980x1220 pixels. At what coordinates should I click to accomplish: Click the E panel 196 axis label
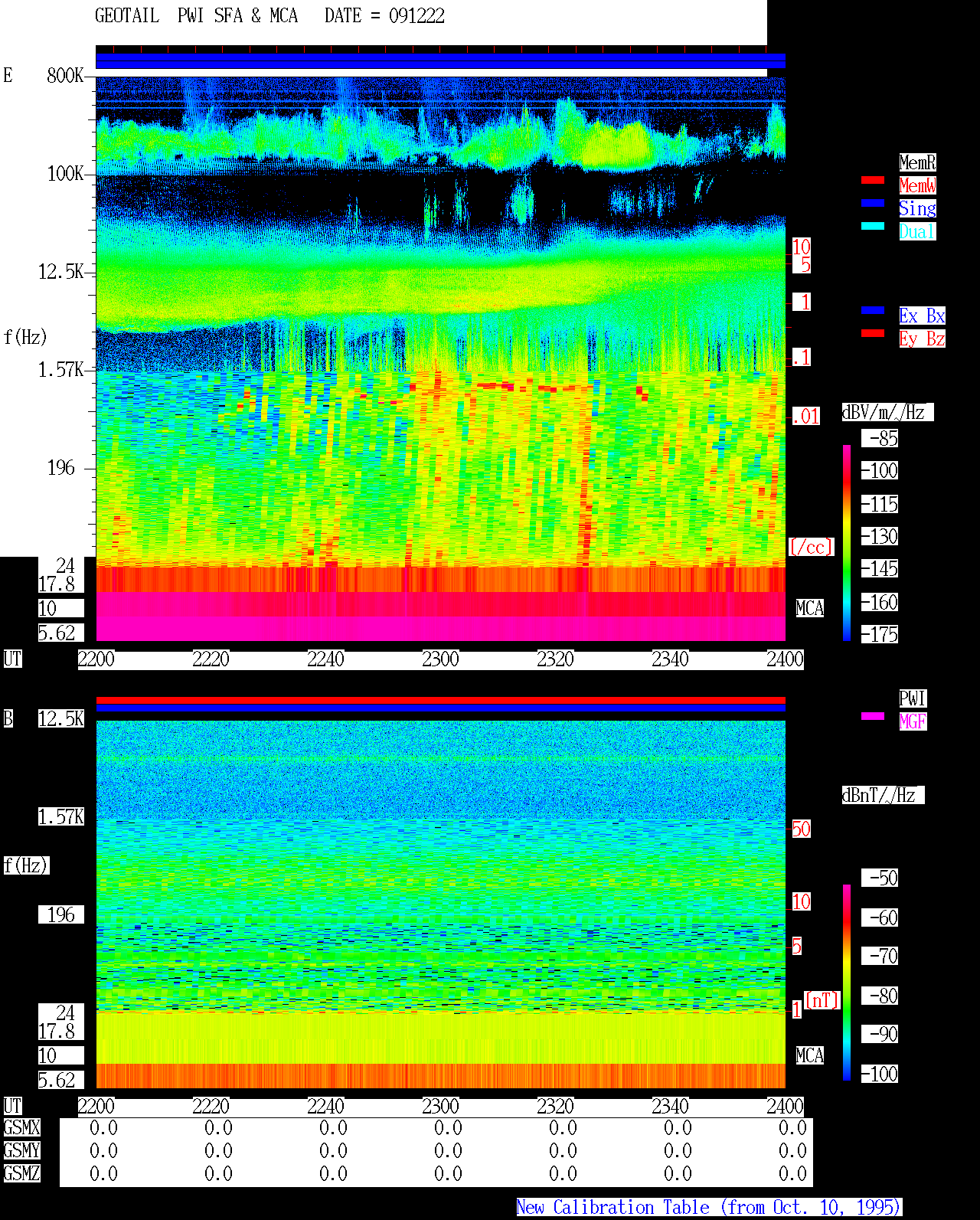click(x=61, y=468)
